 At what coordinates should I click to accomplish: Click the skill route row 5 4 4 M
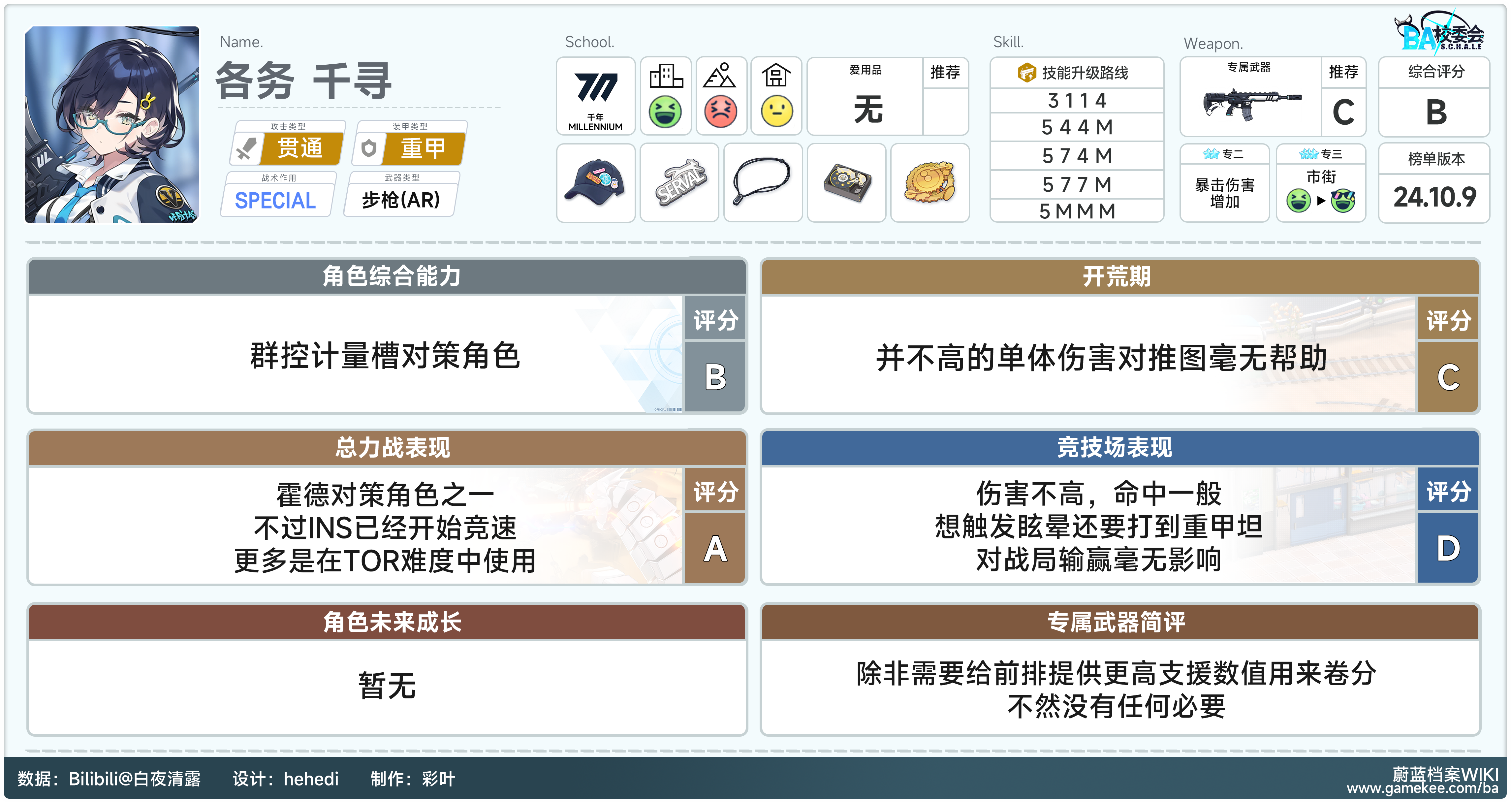click(1077, 127)
